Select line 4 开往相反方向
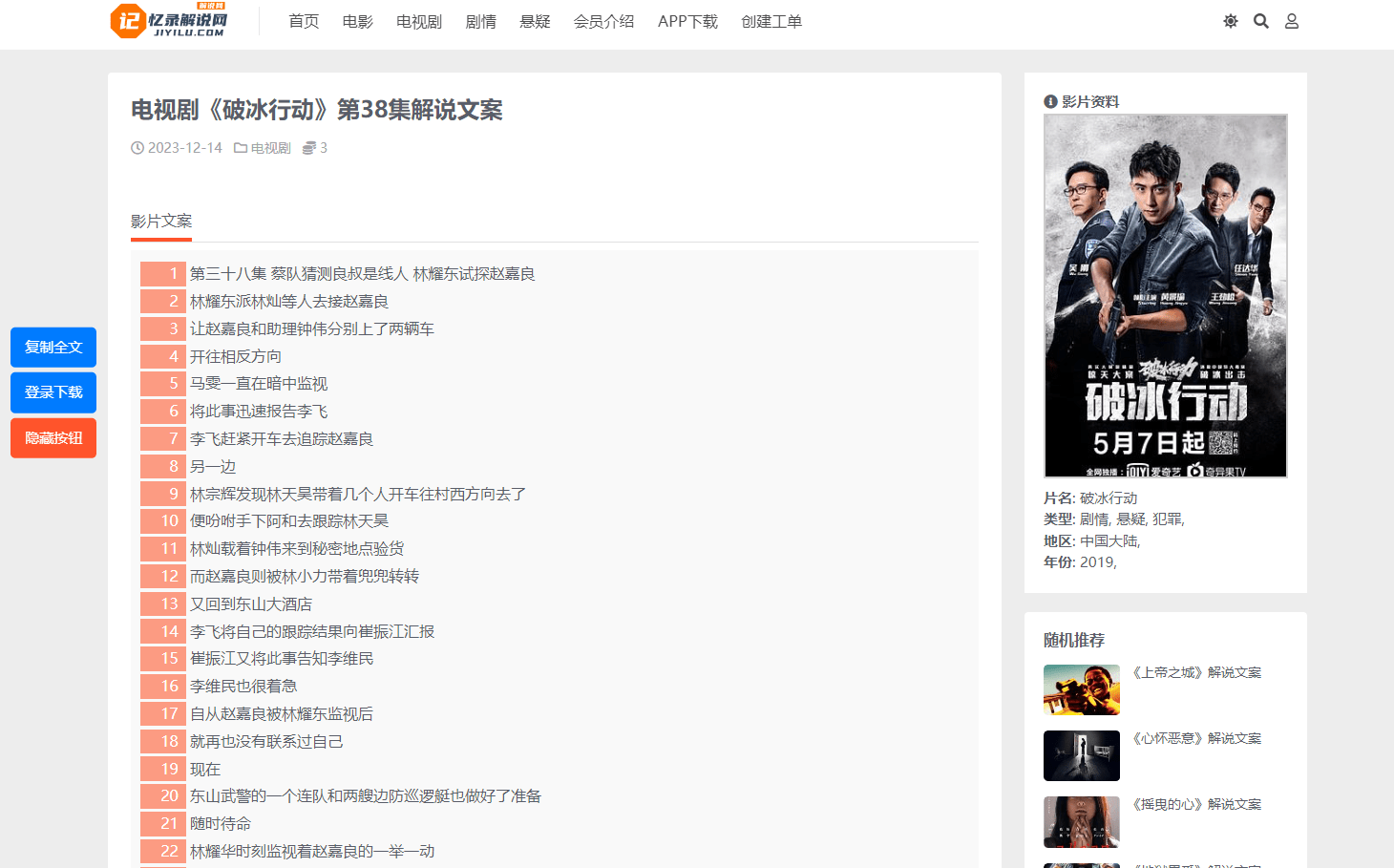This screenshot has width=1394, height=868. [236, 357]
